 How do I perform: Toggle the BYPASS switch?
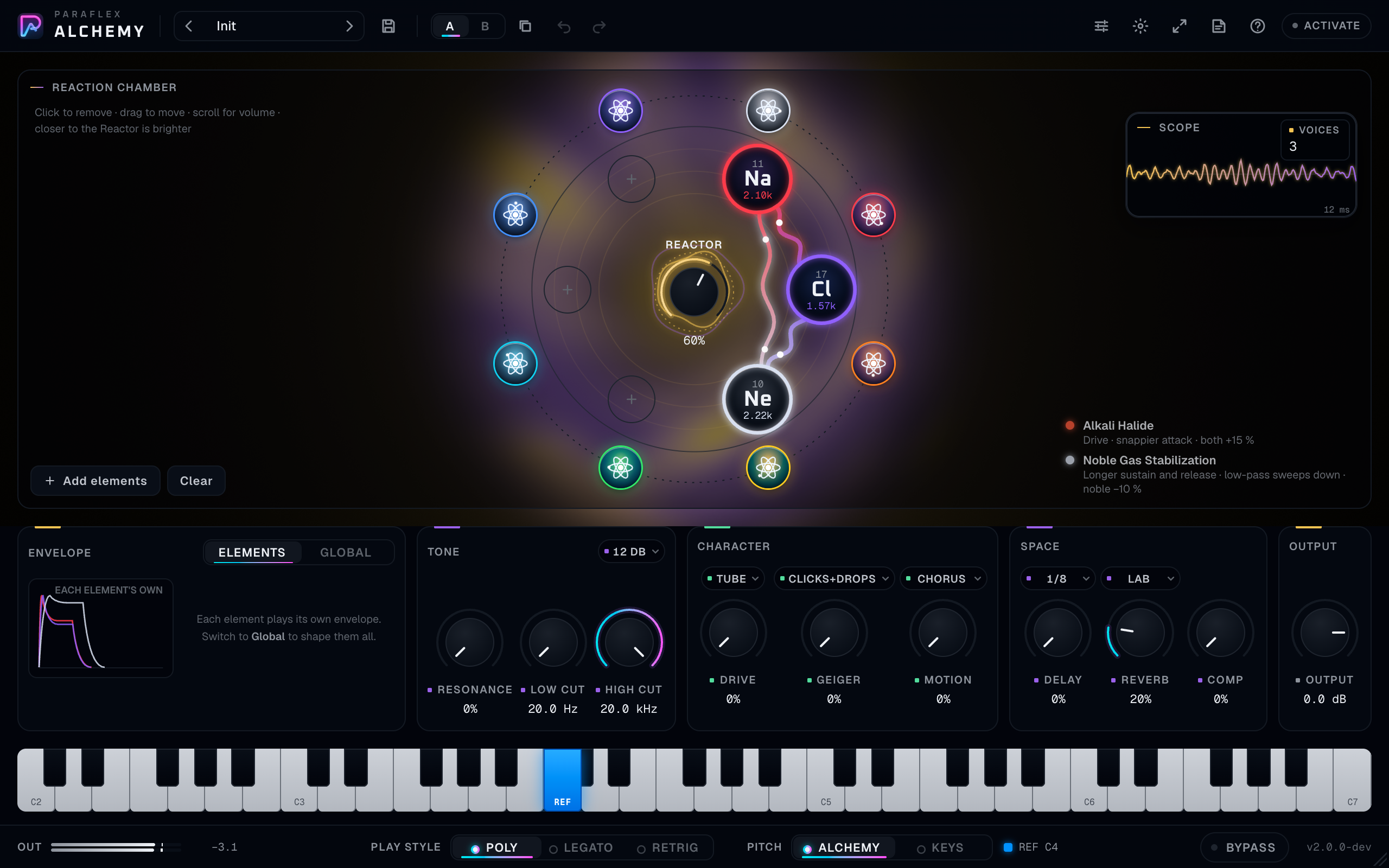click(1244, 847)
